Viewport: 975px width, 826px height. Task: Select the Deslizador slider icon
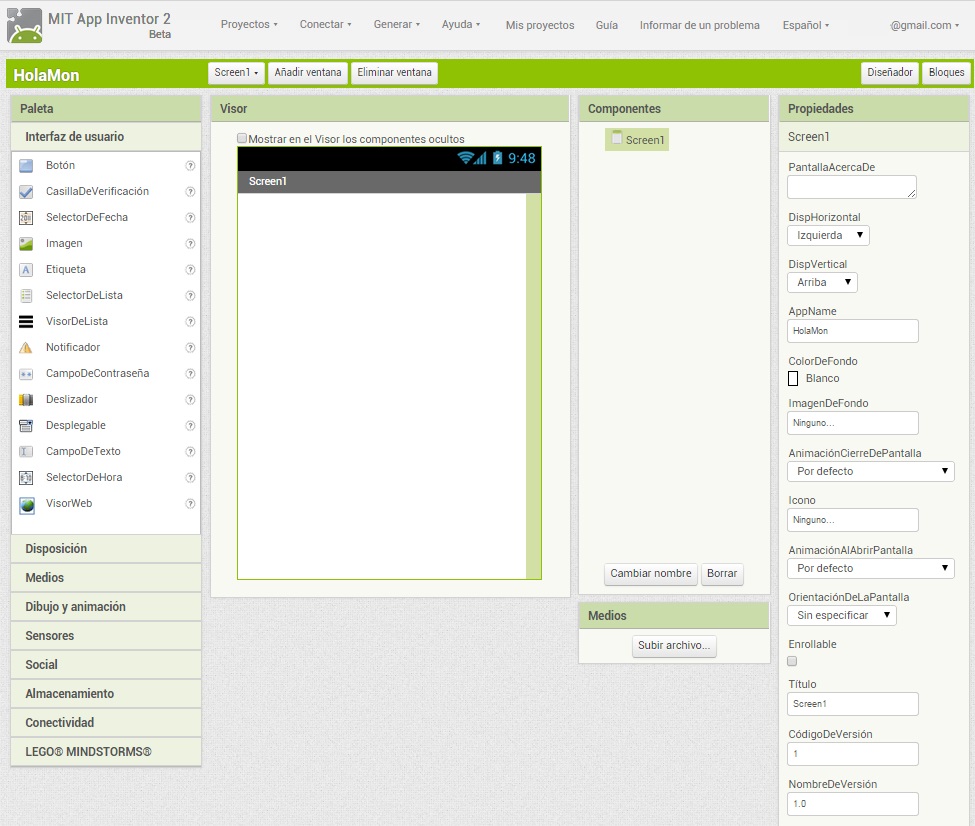[x=26, y=400]
